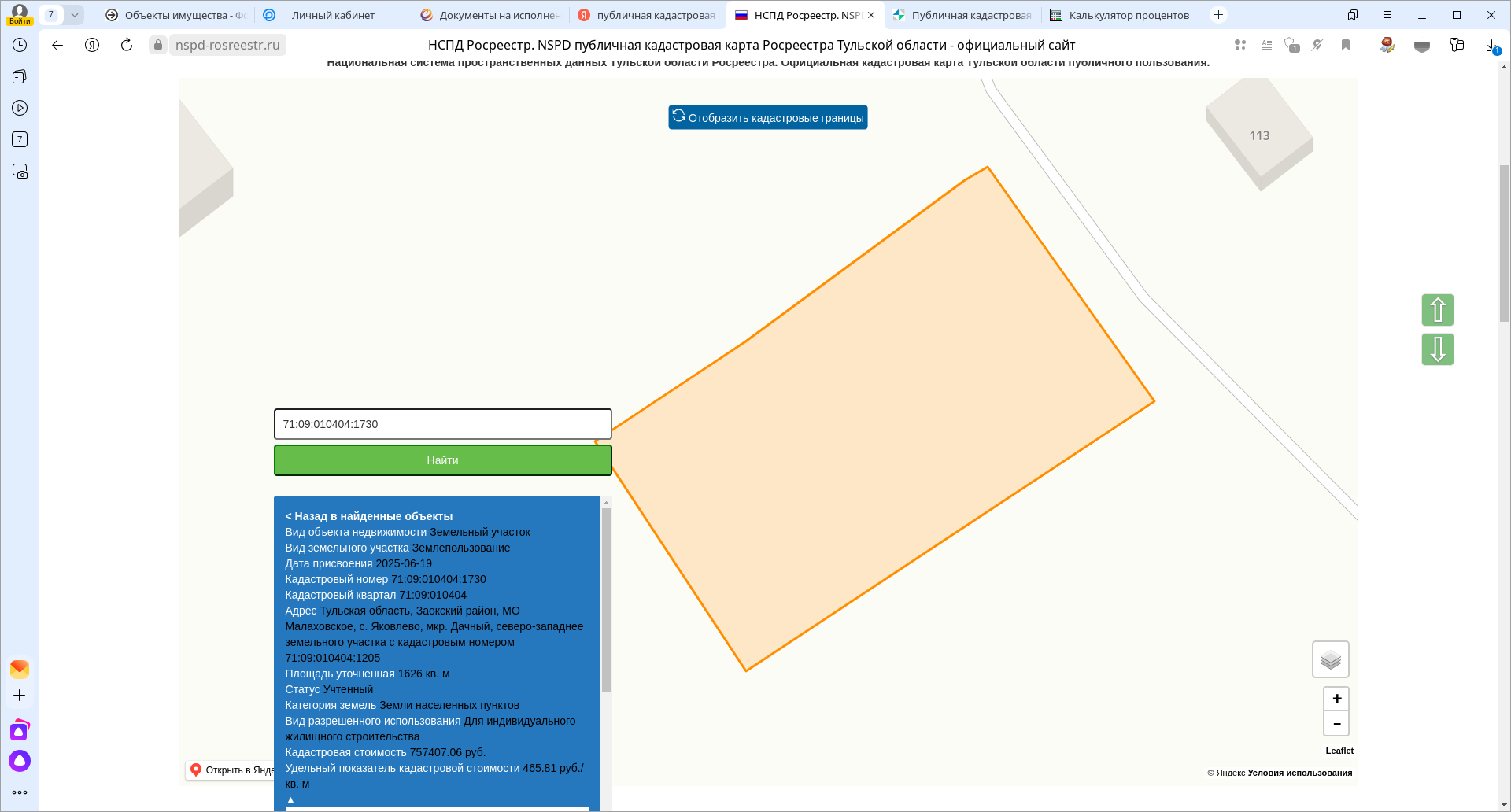The image size is (1511, 812).
Task: Click the green down arrow button
Action: [1437, 349]
